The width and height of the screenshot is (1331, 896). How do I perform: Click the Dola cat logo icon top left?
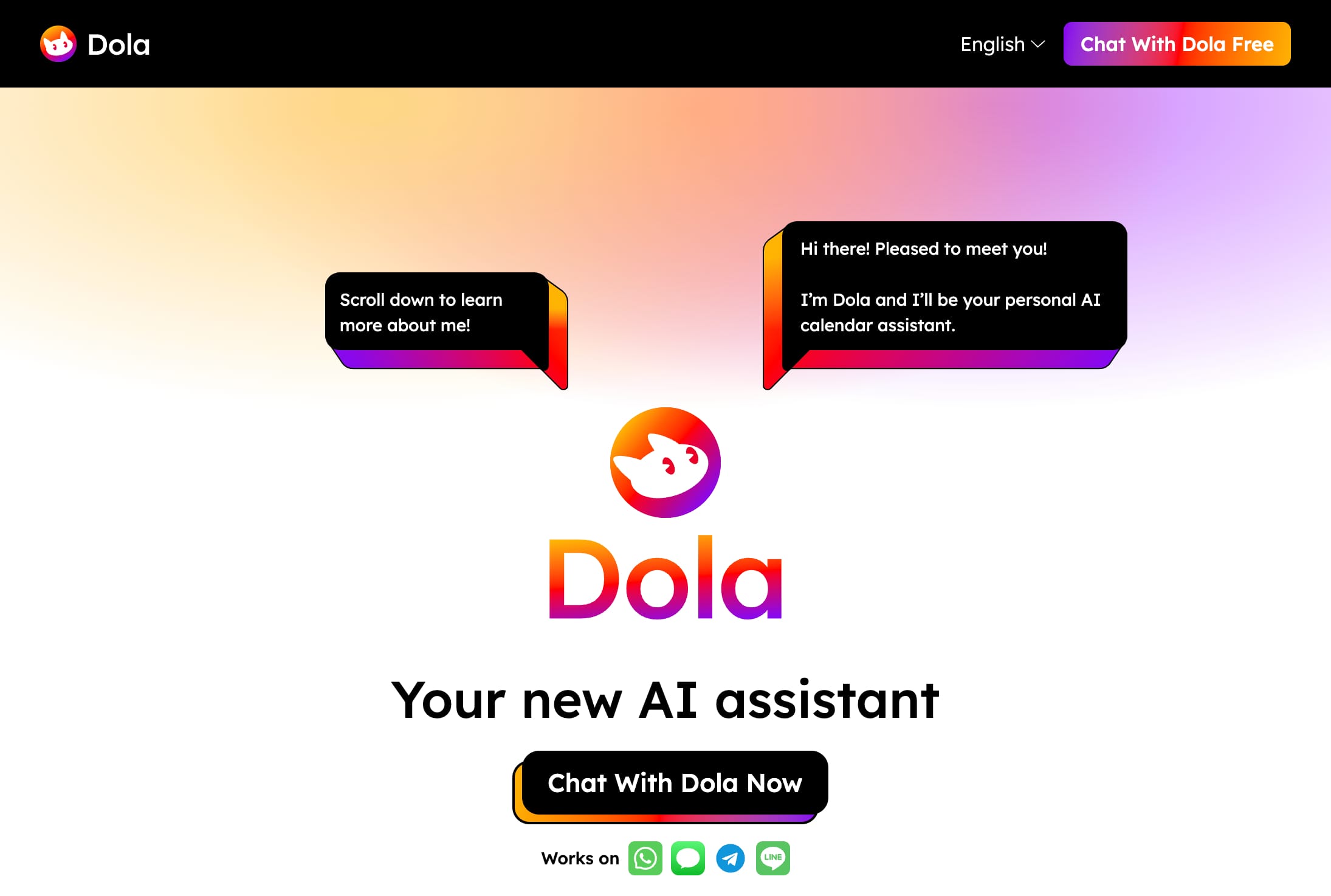[x=58, y=44]
